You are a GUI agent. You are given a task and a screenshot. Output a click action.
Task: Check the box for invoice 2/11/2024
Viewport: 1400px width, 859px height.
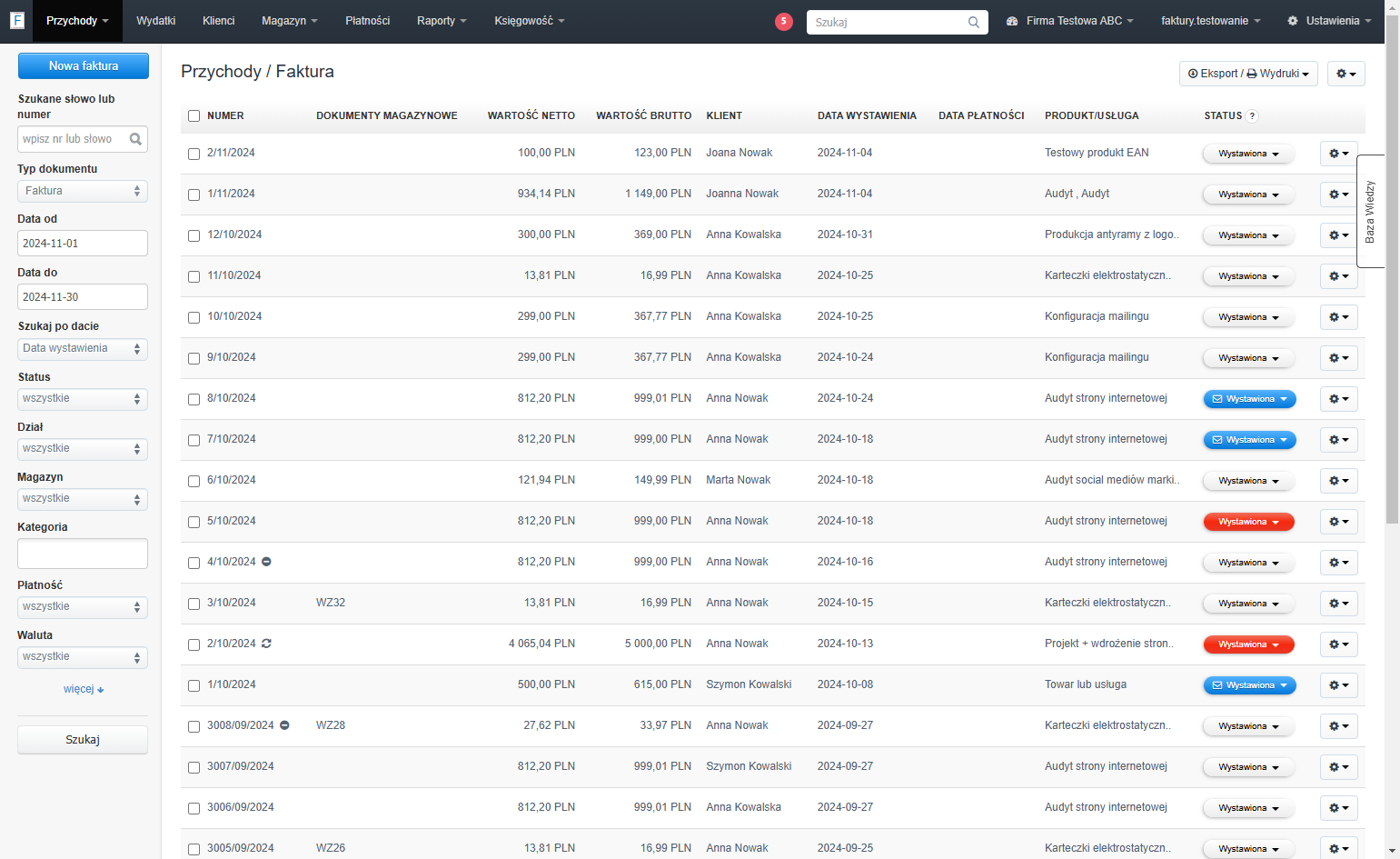(x=194, y=154)
